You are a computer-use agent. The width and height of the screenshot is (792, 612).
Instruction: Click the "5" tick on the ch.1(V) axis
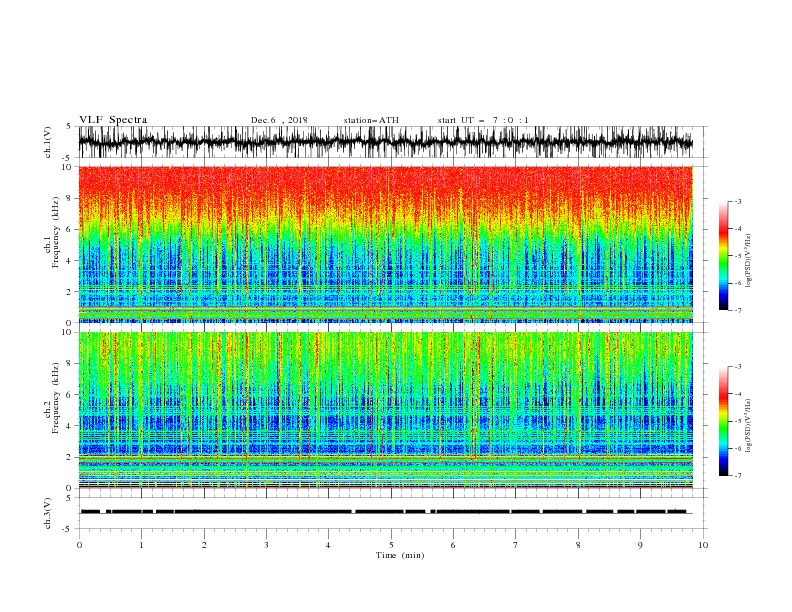(69, 127)
